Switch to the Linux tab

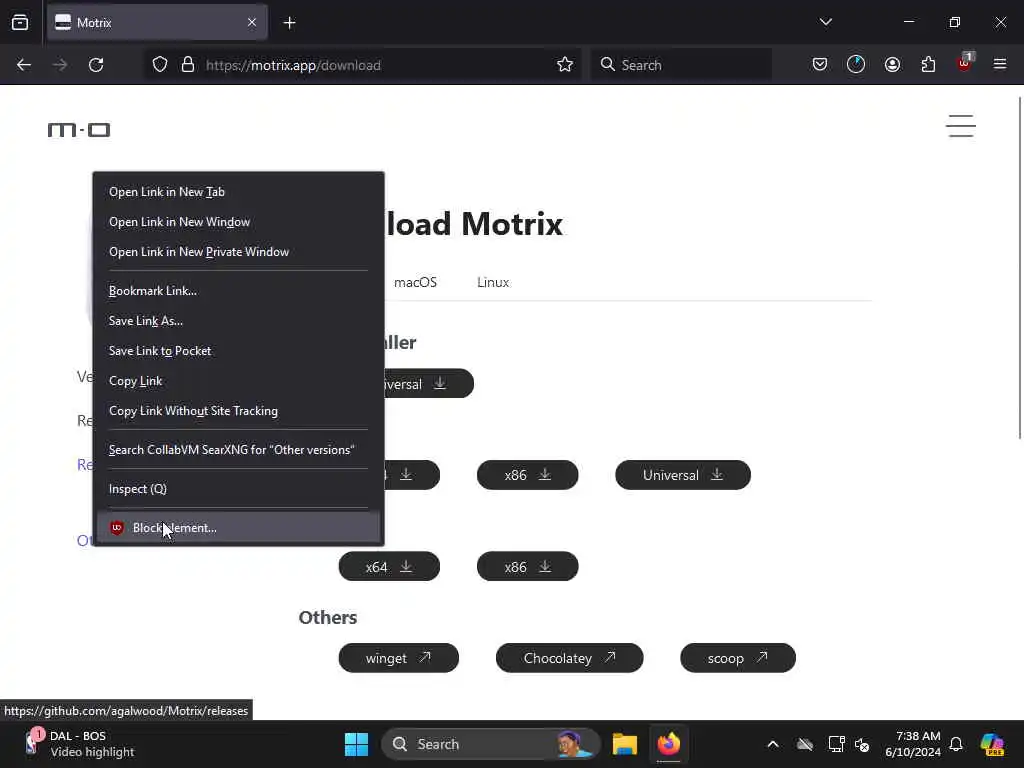(493, 282)
